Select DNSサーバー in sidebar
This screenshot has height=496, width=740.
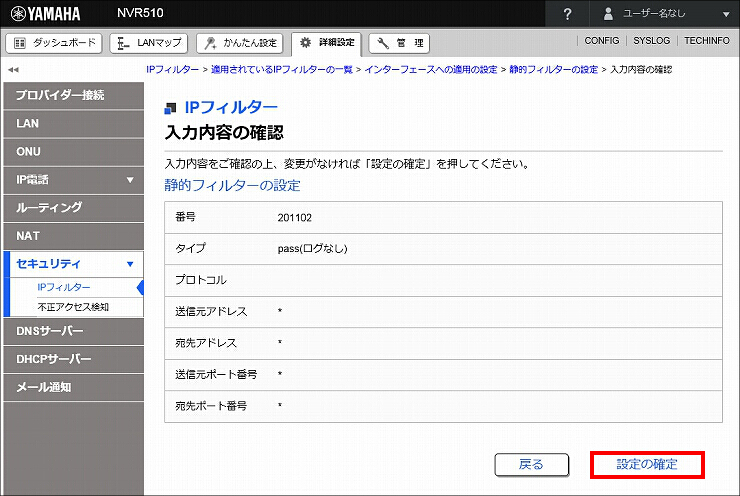coord(74,331)
